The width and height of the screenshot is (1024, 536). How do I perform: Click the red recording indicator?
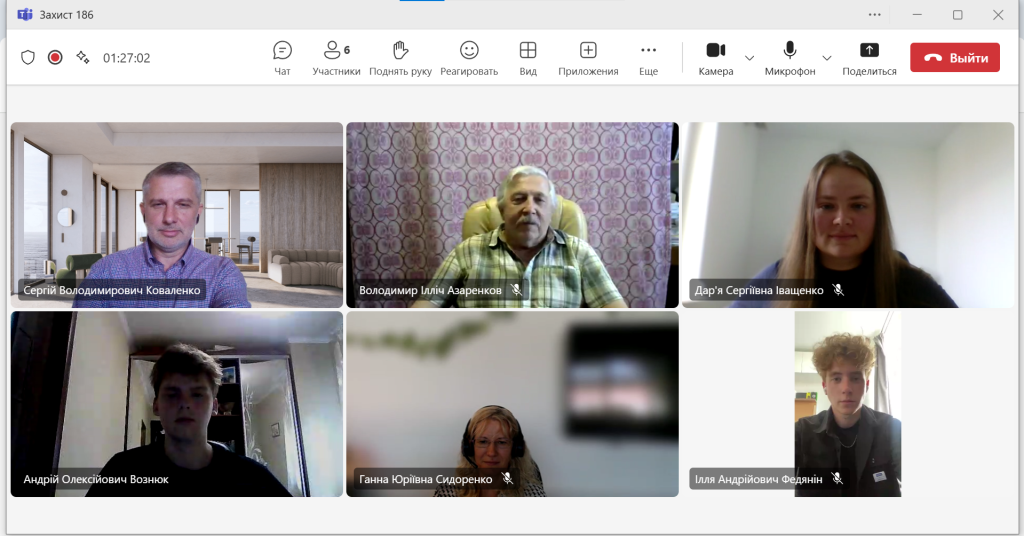[55, 58]
